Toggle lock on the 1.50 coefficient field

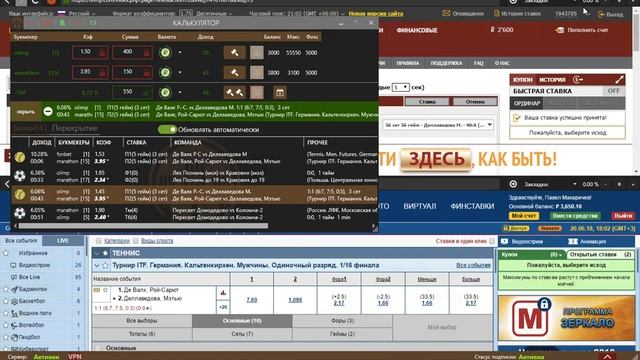click(102, 53)
